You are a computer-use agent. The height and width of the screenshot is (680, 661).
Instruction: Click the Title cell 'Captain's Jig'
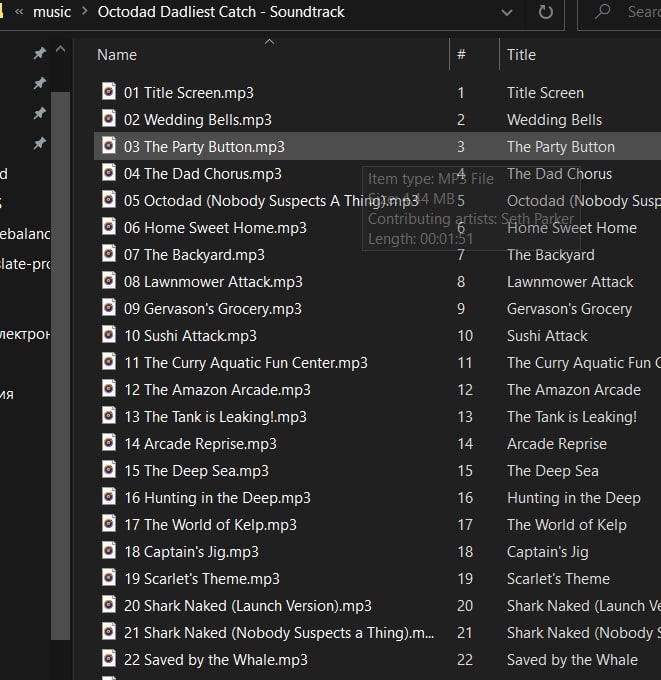click(x=547, y=552)
